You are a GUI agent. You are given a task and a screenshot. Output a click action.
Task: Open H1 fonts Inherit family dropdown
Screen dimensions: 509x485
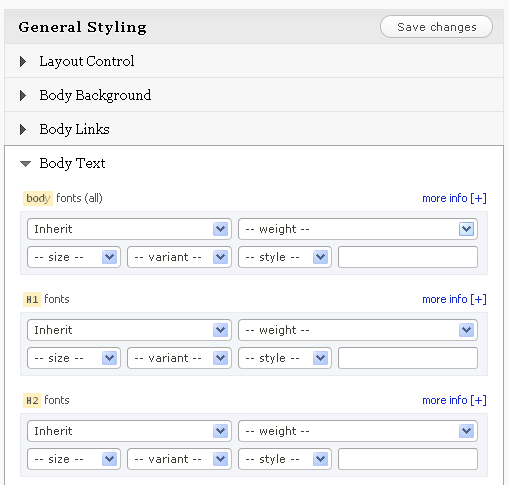pyautogui.click(x=129, y=330)
